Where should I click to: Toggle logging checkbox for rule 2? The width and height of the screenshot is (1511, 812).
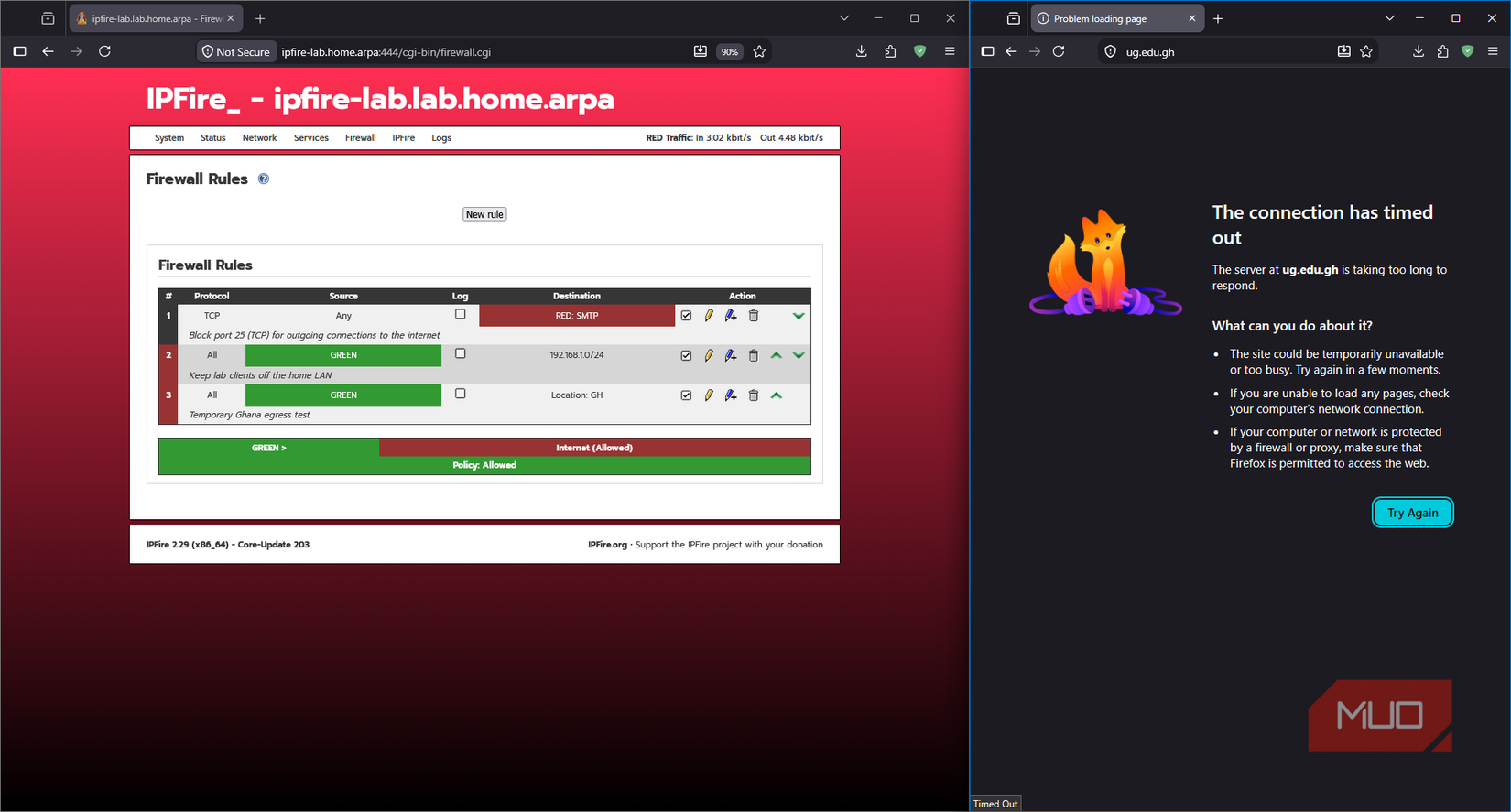point(461,353)
